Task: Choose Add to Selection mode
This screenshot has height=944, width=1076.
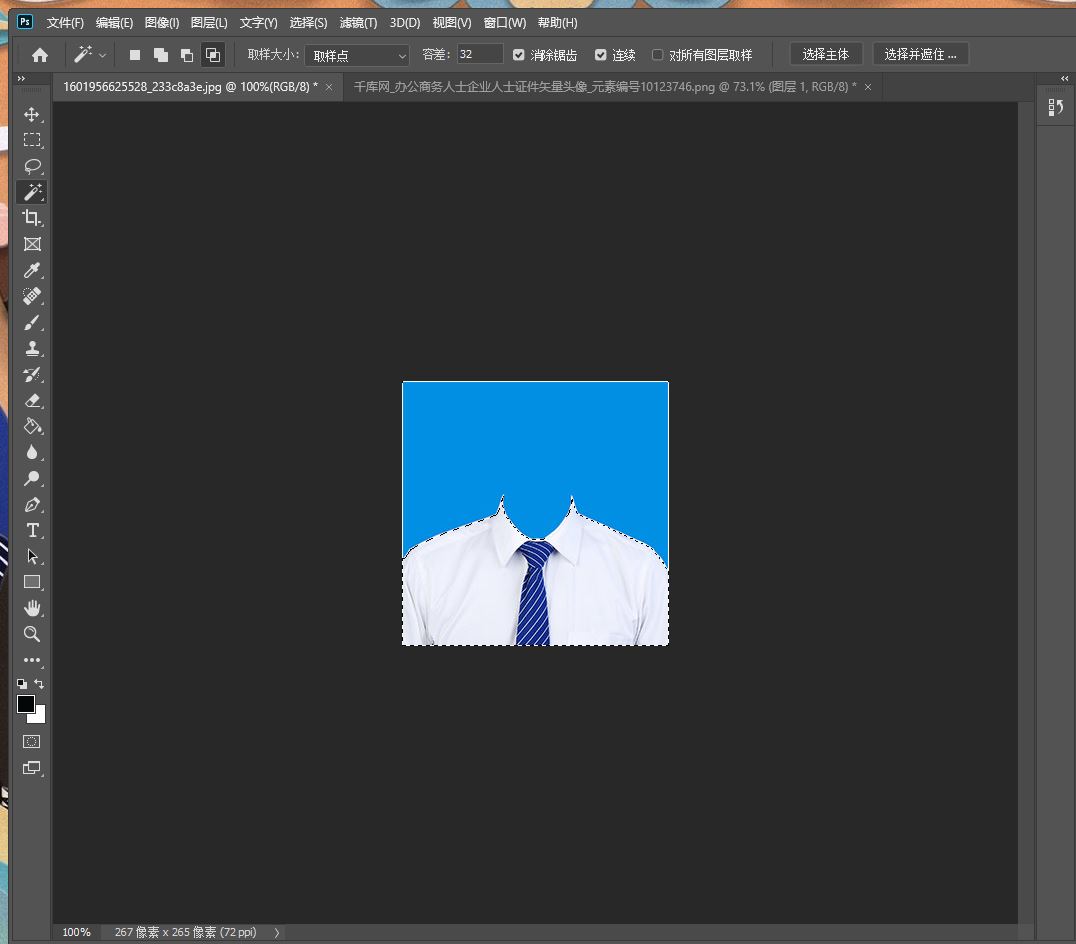Action: pos(161,55)
